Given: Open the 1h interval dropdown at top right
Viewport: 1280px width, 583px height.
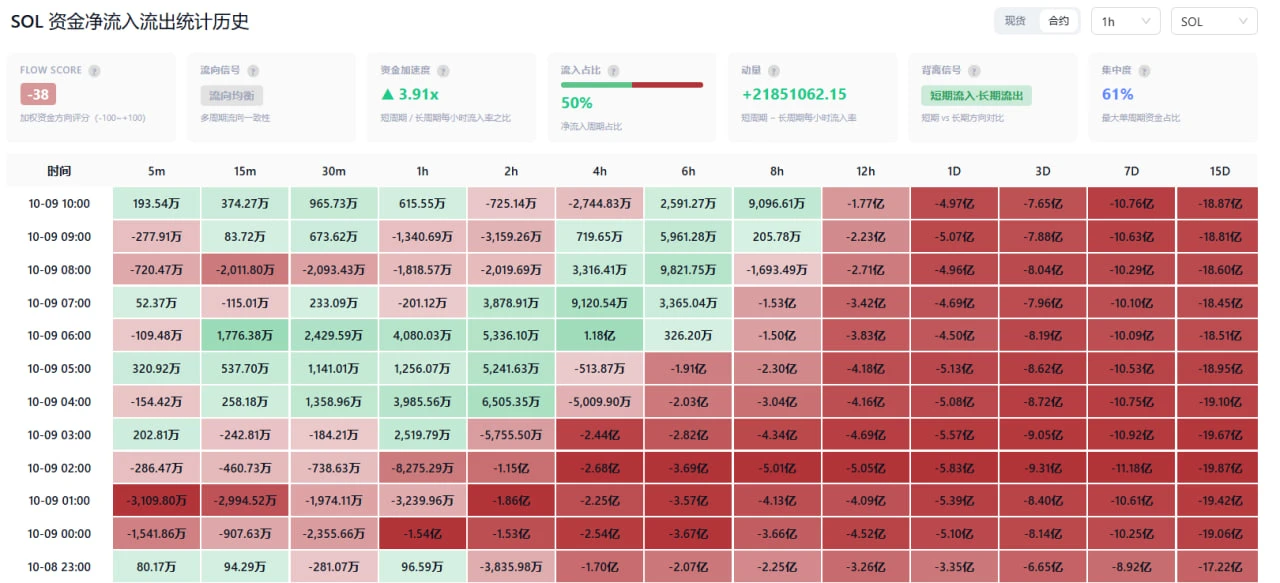Looking at the screenshot, I should tap(1125, 21).
